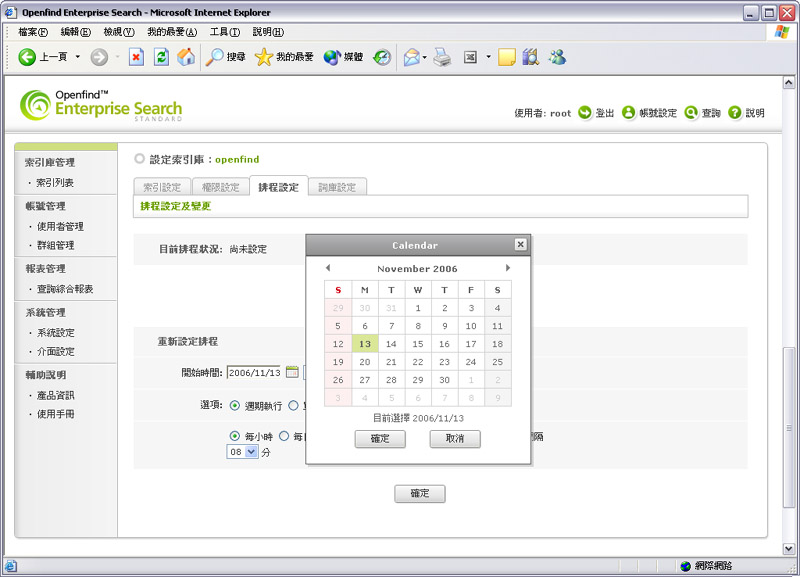Viewport: 800px width, 577px height.
Task: Click the IE Forward arrow icon
Action: click(99, 57)
